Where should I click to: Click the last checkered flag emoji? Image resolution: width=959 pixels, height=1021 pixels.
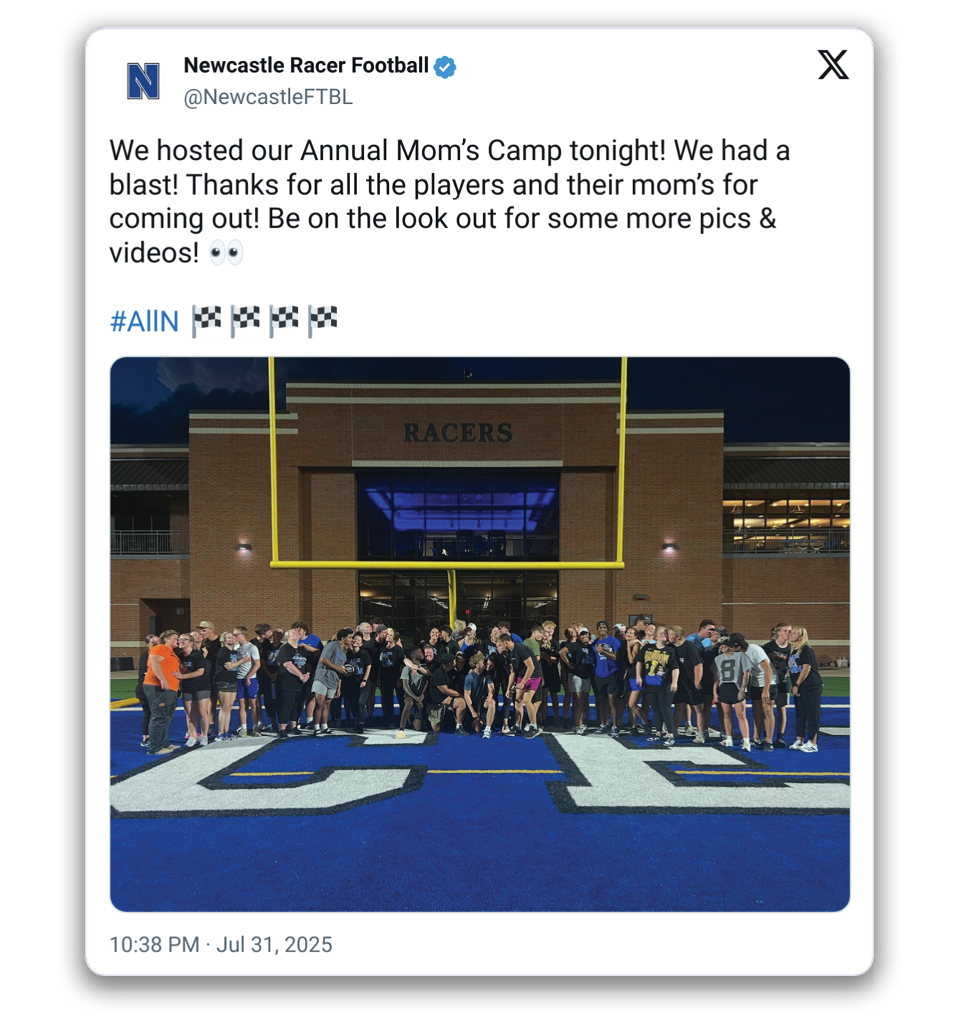click(x=322, y=321)
